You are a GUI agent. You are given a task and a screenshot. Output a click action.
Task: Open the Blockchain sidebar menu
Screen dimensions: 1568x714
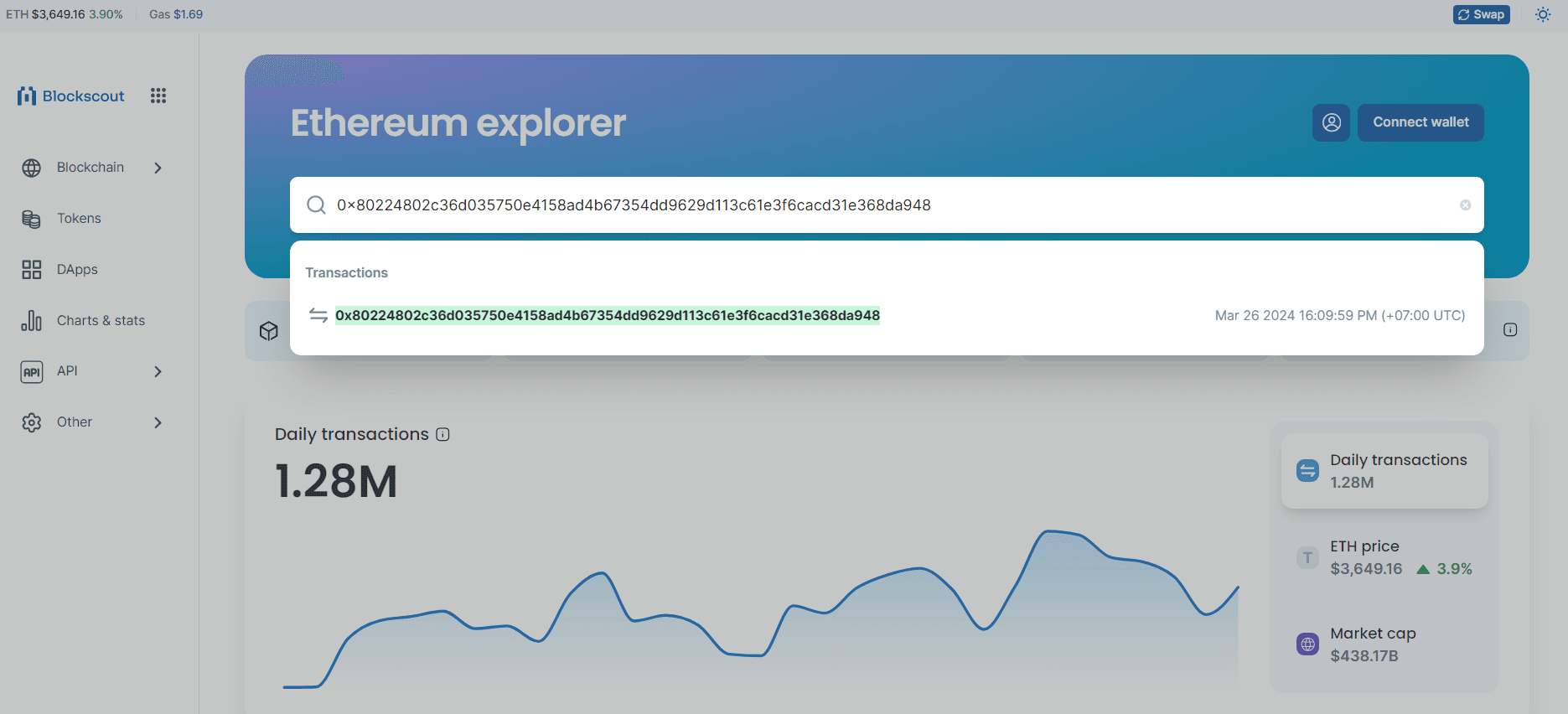pos(92,168)
